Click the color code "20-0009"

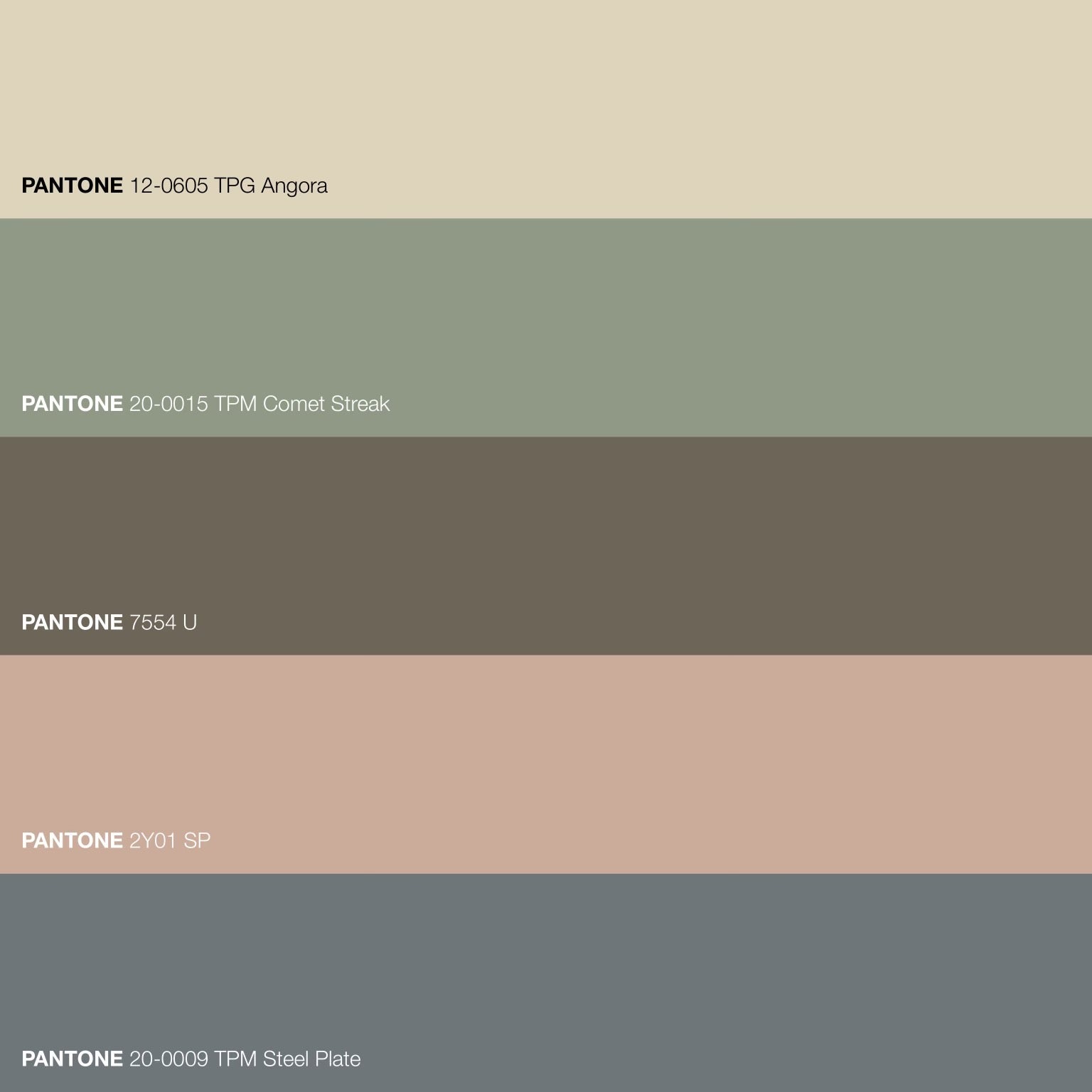(x=168, y=1059)
